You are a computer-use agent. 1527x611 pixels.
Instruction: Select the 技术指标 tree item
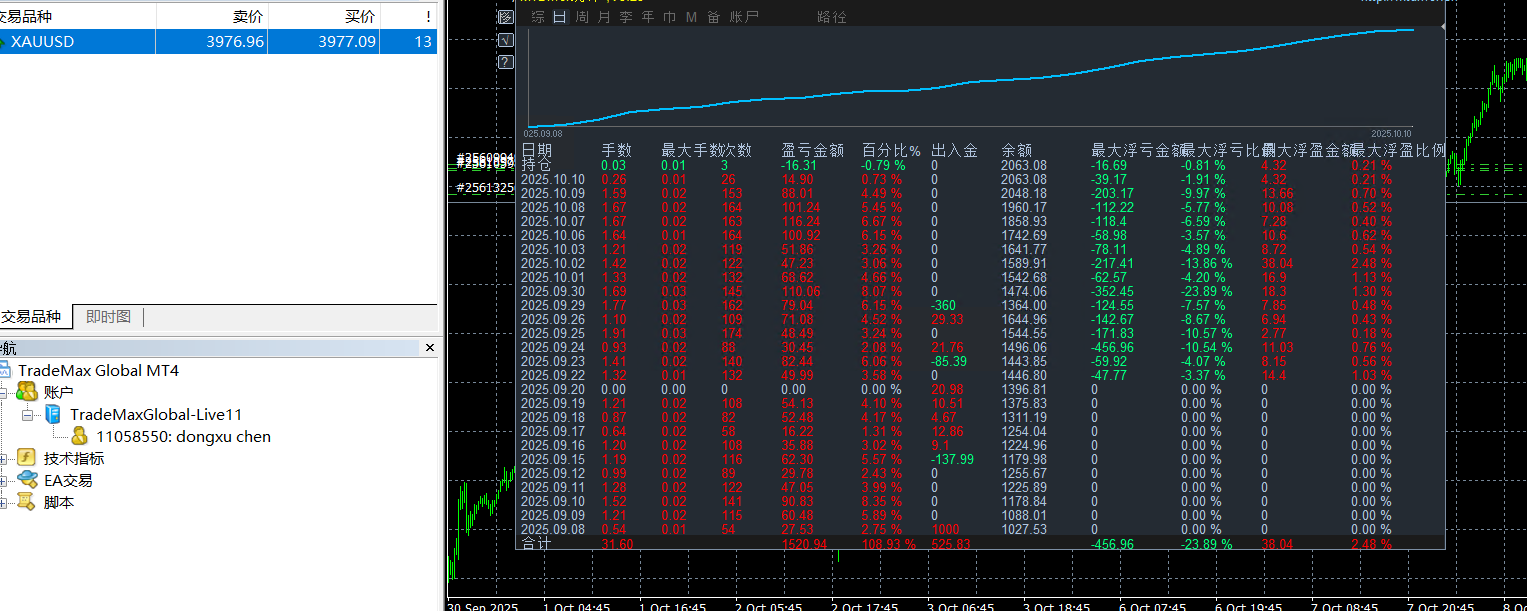(74, 458)
